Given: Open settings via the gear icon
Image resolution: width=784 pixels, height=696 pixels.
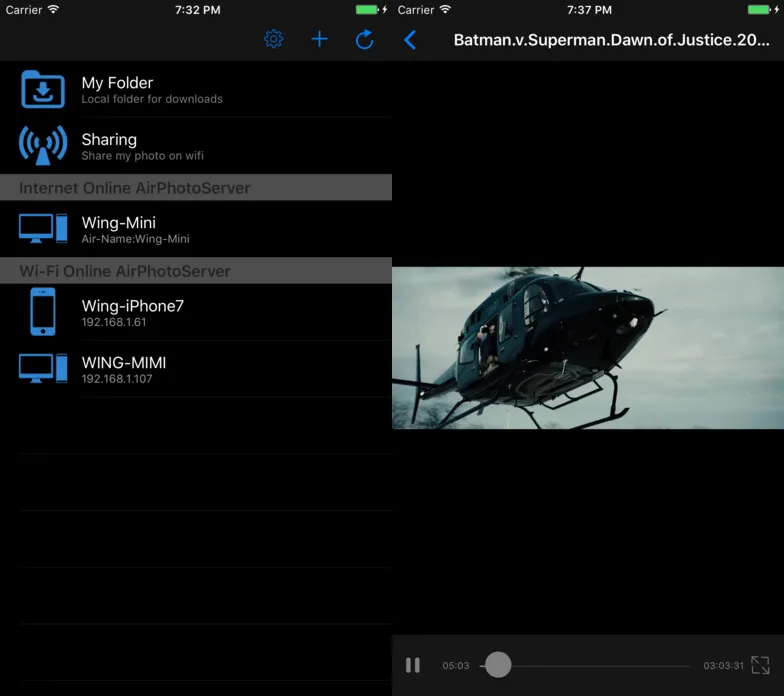Looking at the screenshot, I should (x=273, y=39).
